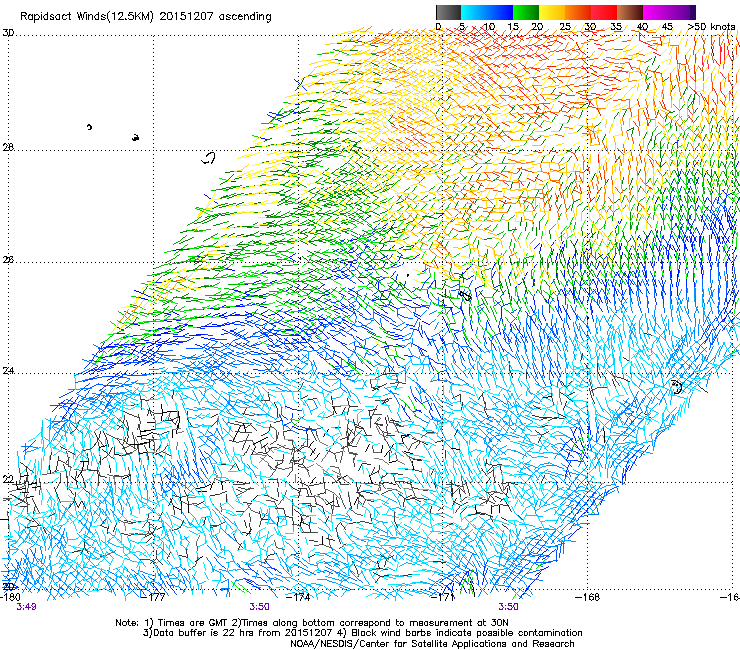Click the 'Times are GMT' note line

[312, 623]
